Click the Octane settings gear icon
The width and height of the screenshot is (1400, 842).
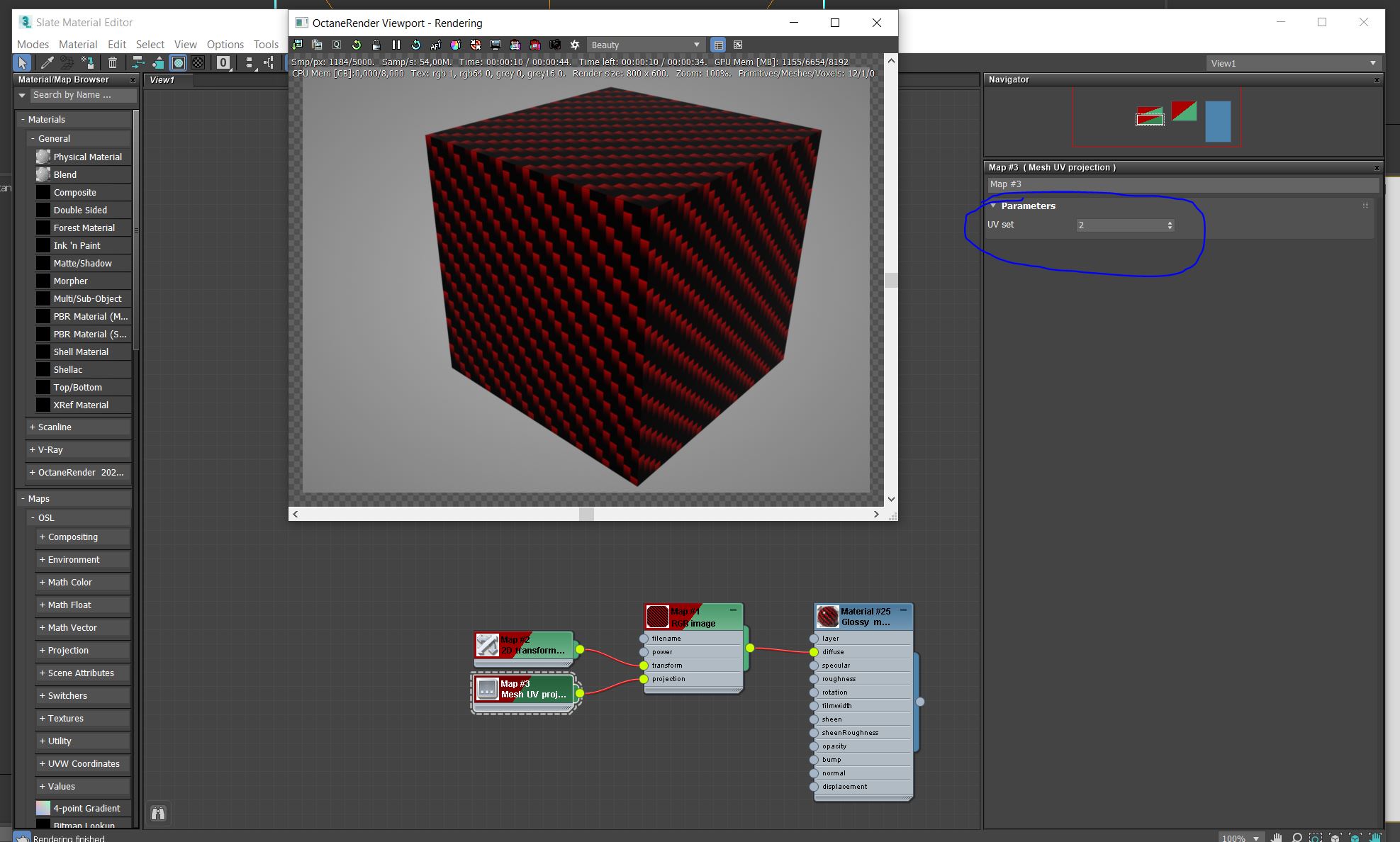pyautogui.click(x=575, y=45)
